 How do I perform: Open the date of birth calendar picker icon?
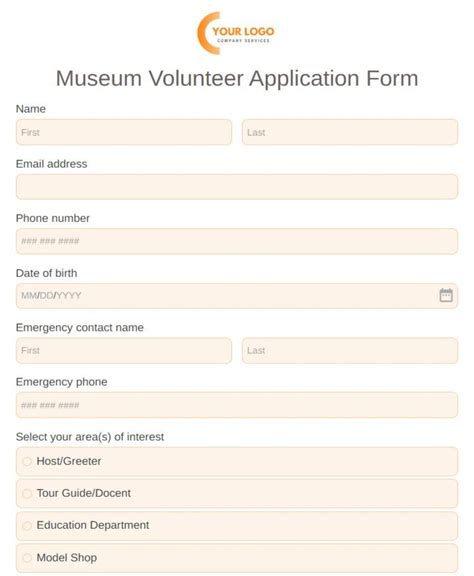446,295
